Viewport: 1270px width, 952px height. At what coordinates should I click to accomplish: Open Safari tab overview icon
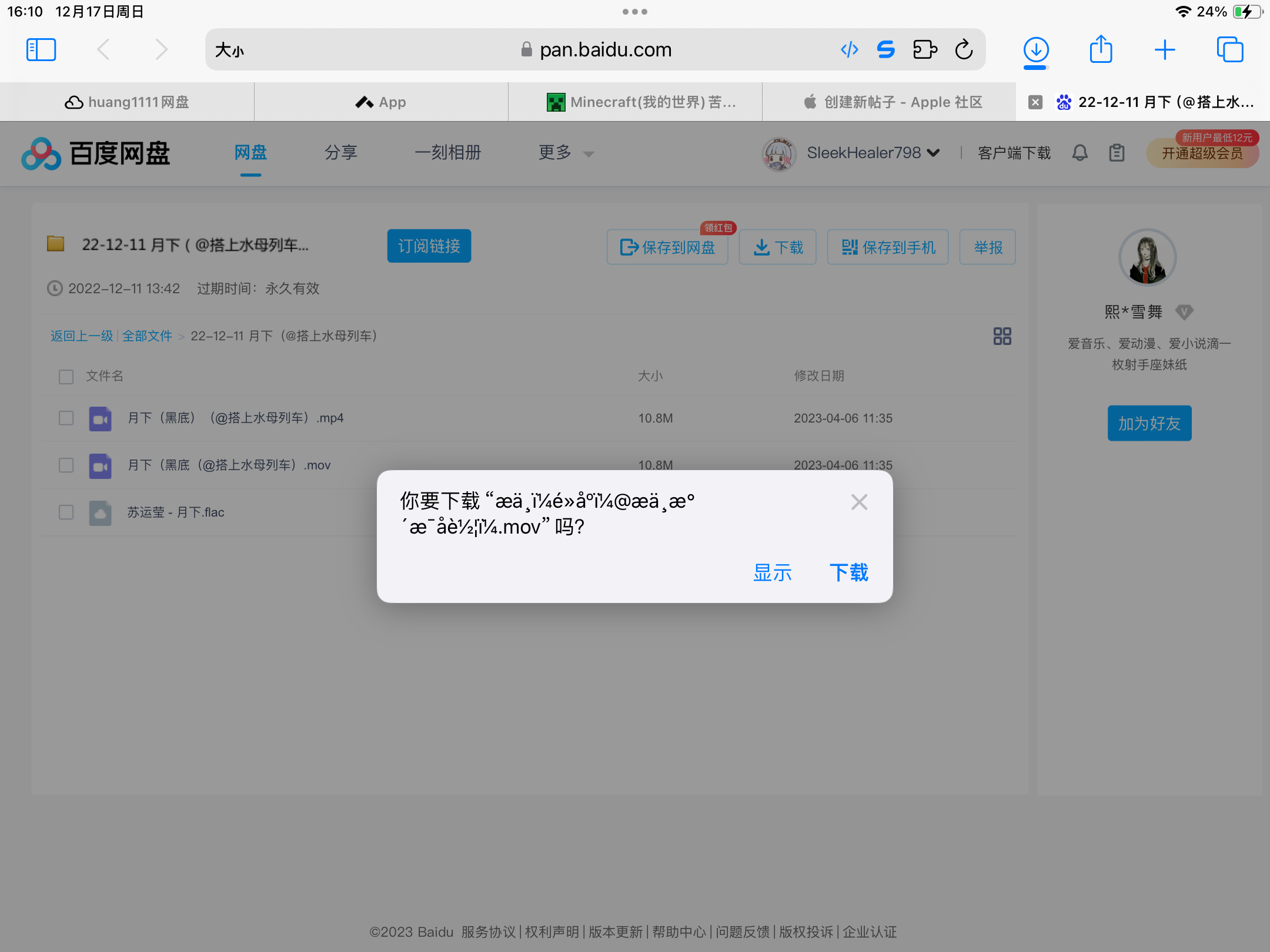pos(1229,50)
